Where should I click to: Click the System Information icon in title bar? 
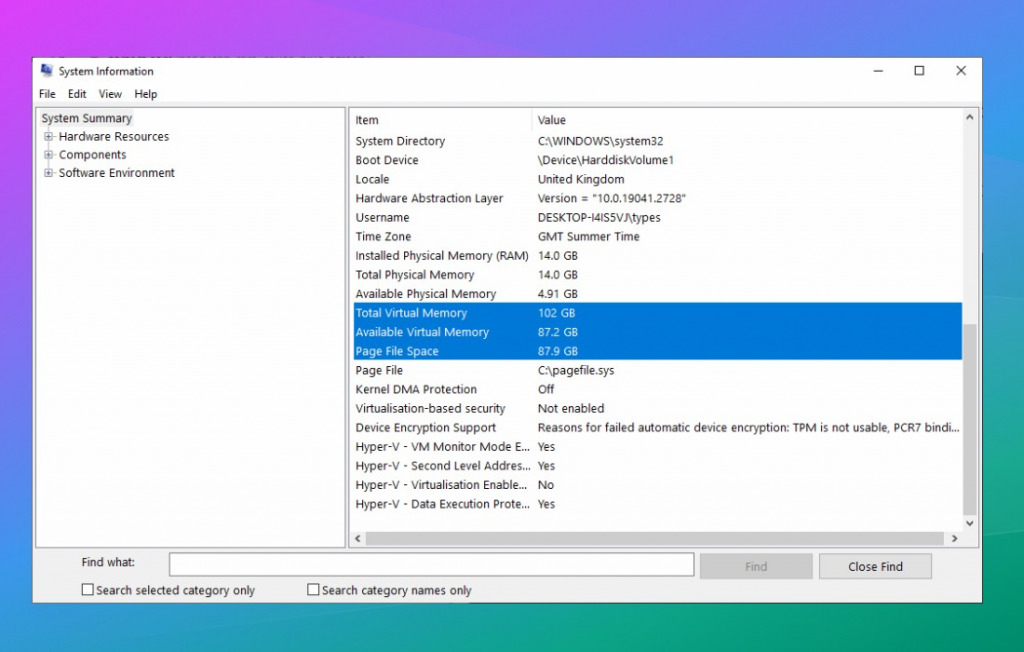coord(45,70)
